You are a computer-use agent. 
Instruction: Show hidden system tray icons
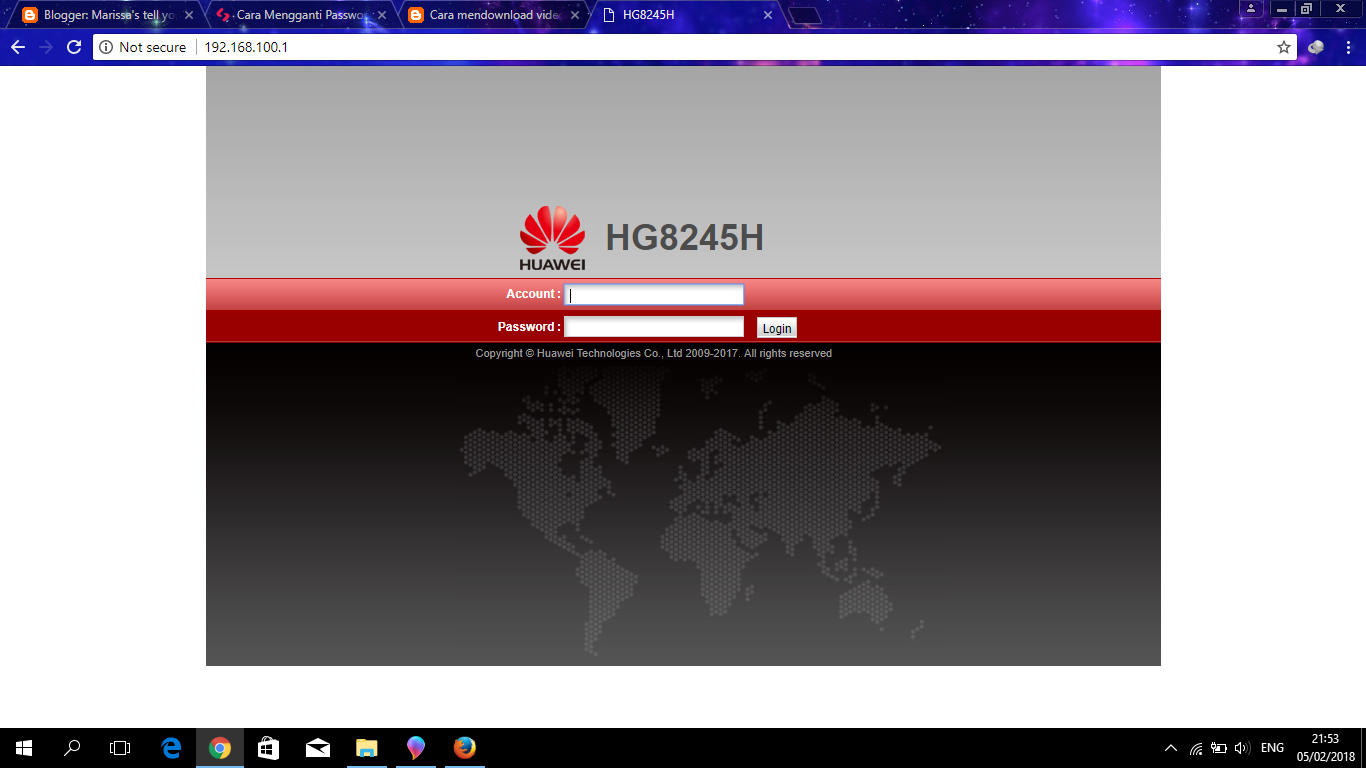1171,748
